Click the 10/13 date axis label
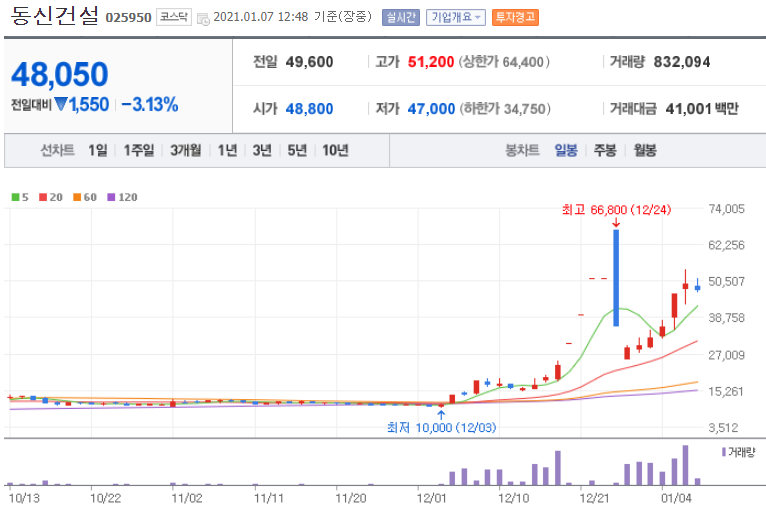This screenshot has width=766, height=513. click(24, 498)
